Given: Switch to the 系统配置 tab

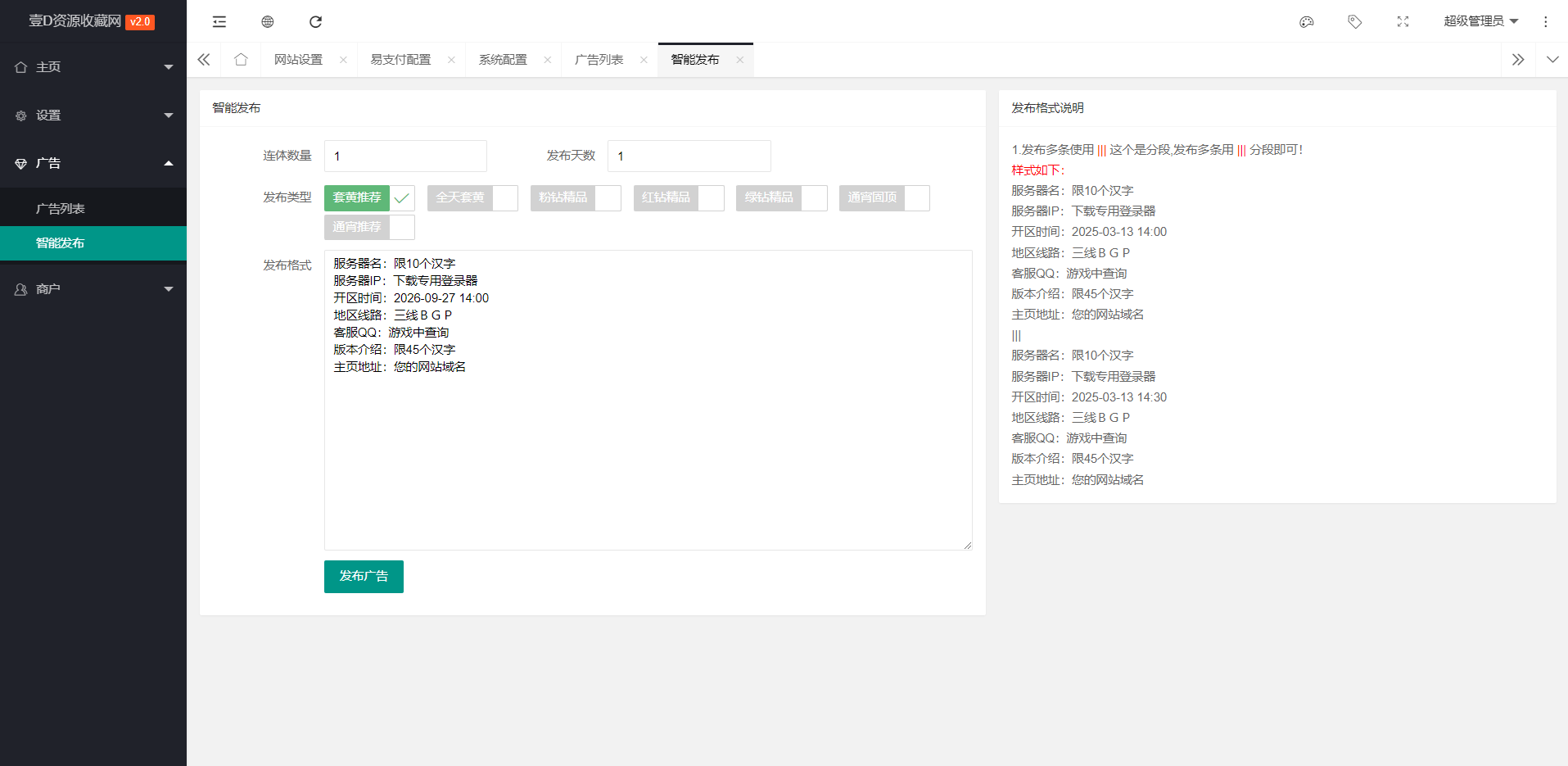Looking at the screenshot, I should click(x=503, y=60).
